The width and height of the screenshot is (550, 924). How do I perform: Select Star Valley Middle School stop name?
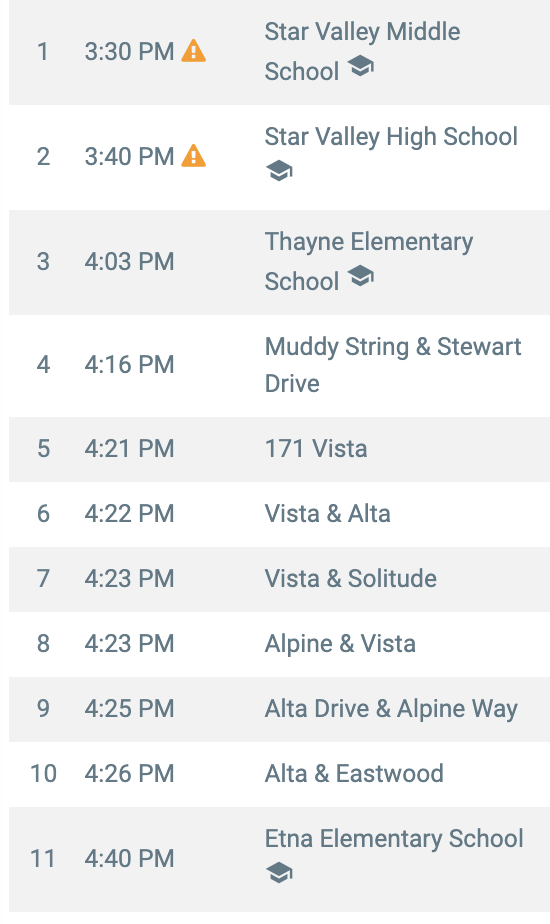362,51
